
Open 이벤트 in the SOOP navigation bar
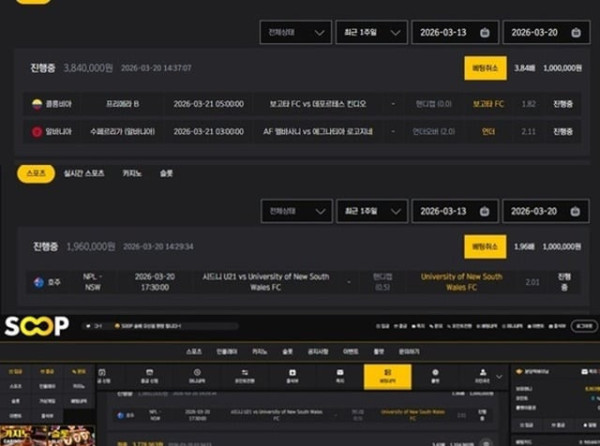point(351,352)
